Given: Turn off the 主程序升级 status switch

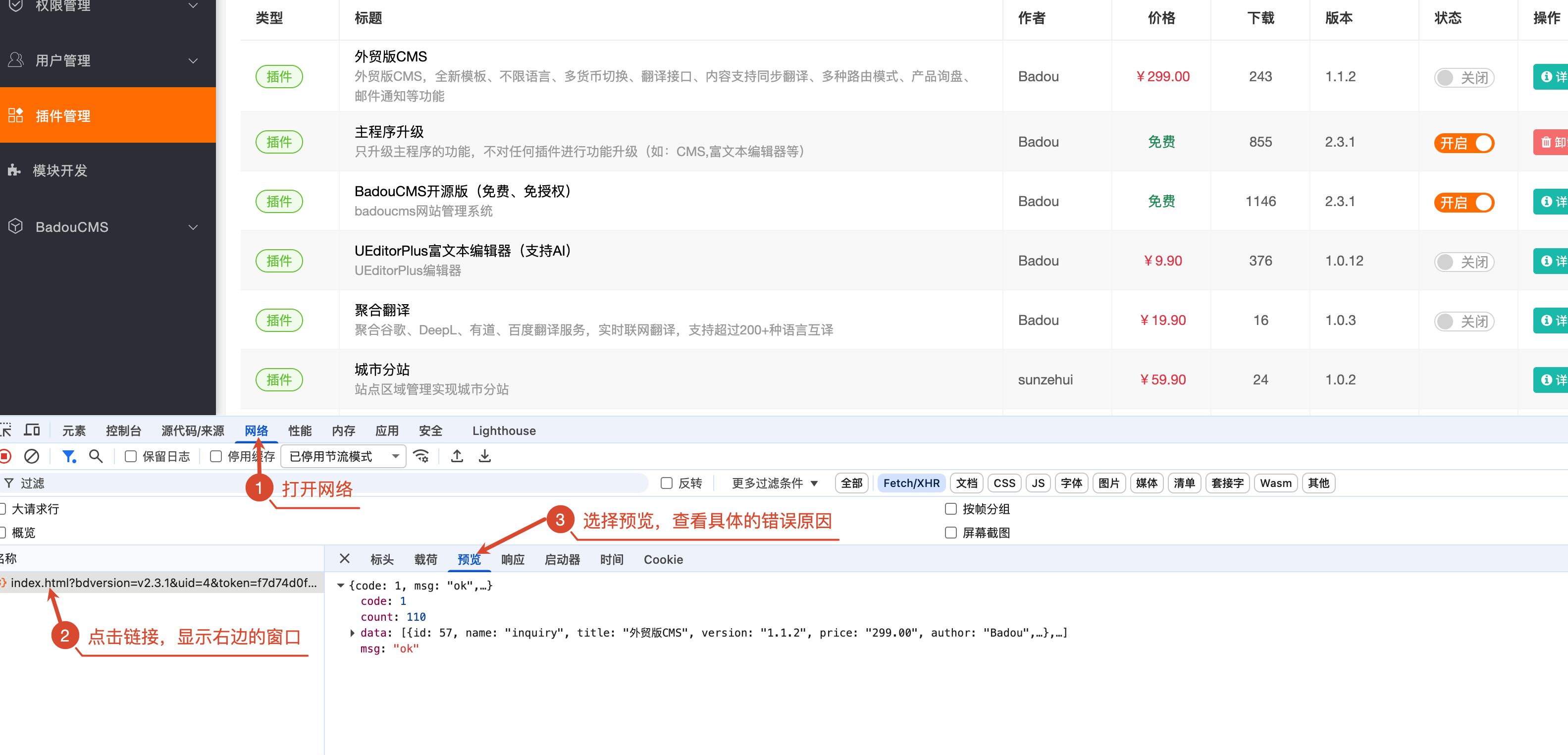Looking at the screenshot, I should click(x=1464, y=143).
